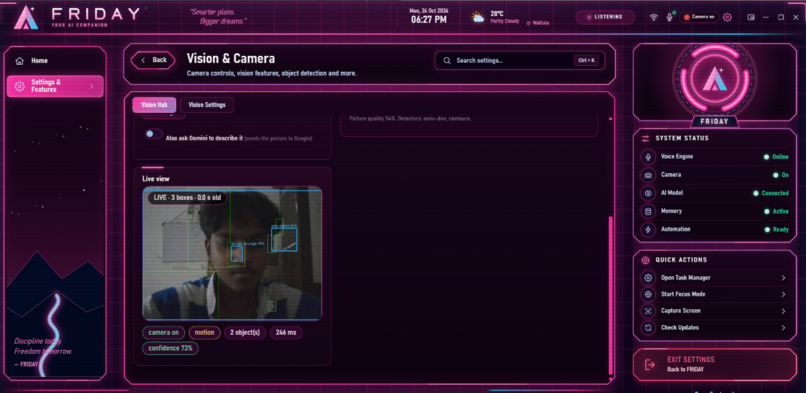
Task: Click the FRIDAY avatar orb
Action: coord(715,80)
